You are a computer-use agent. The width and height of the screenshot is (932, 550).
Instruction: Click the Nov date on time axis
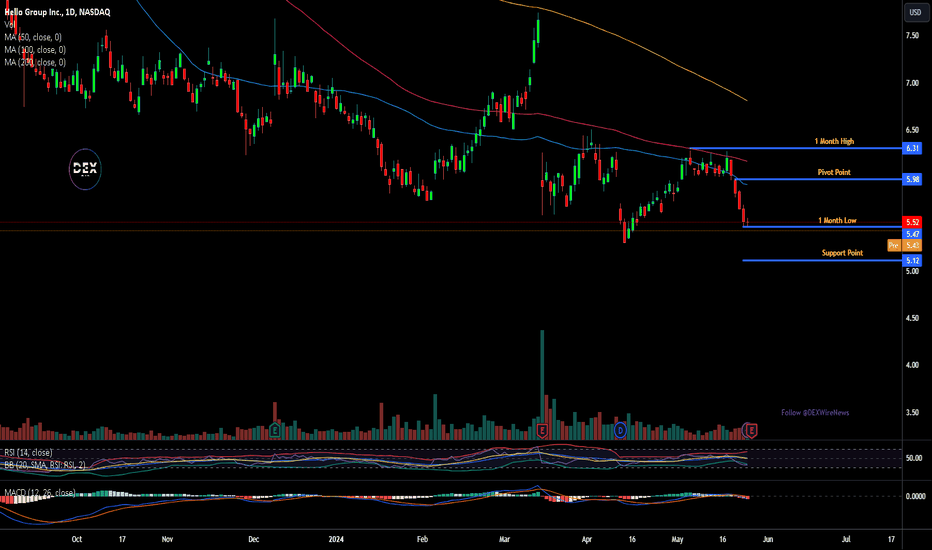(167, 539)
